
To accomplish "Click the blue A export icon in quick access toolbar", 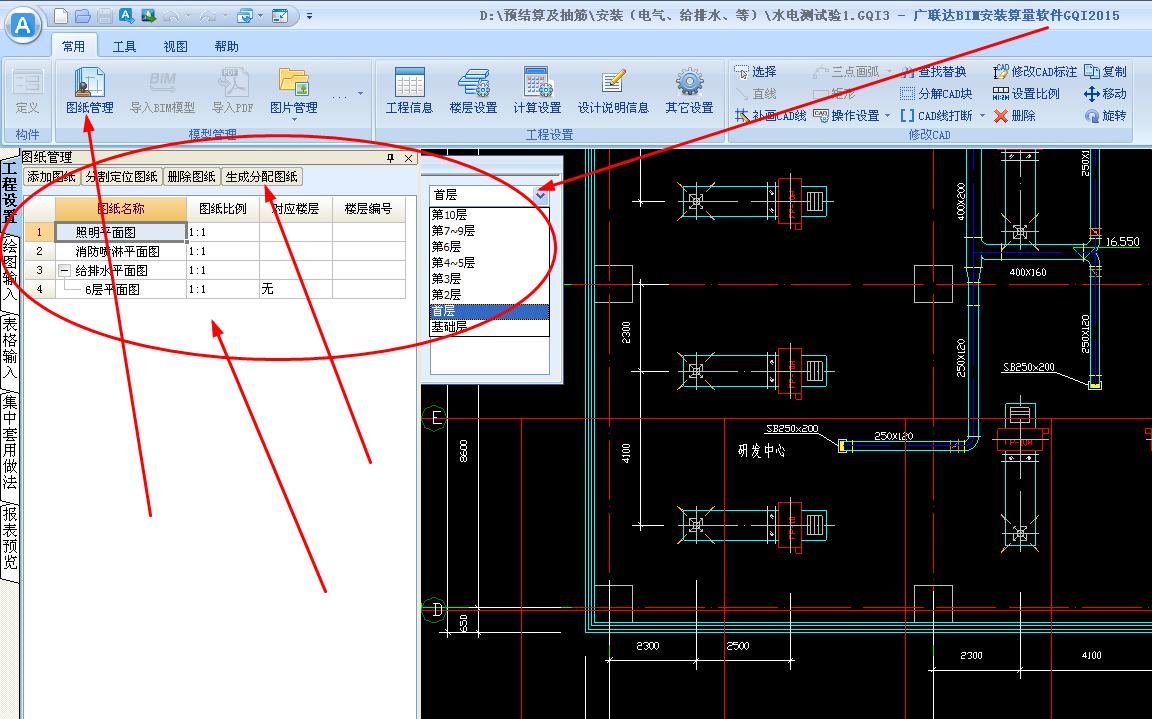I will [x=126, y=15].
